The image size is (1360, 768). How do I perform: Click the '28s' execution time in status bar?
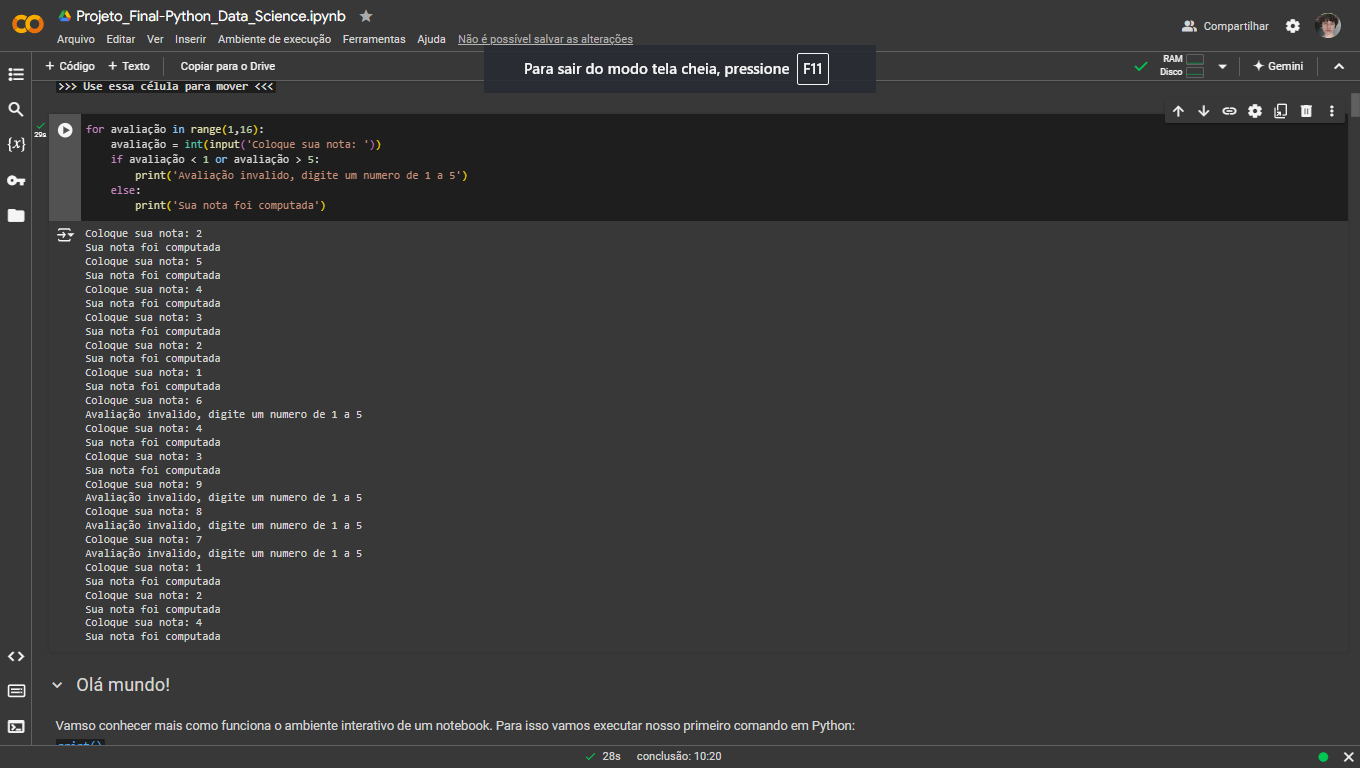pos(611,756)
